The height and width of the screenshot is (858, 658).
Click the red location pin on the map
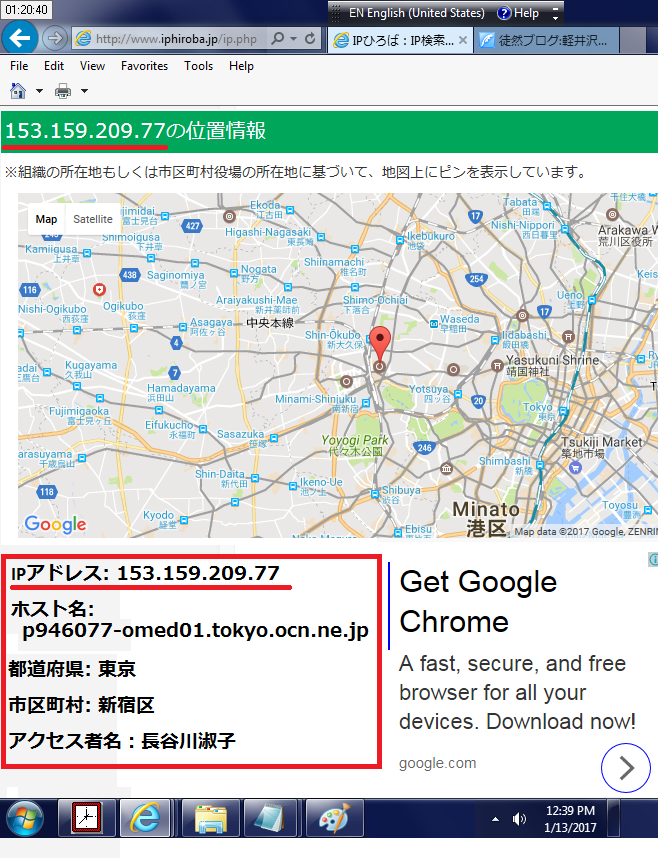click(380, 345)
